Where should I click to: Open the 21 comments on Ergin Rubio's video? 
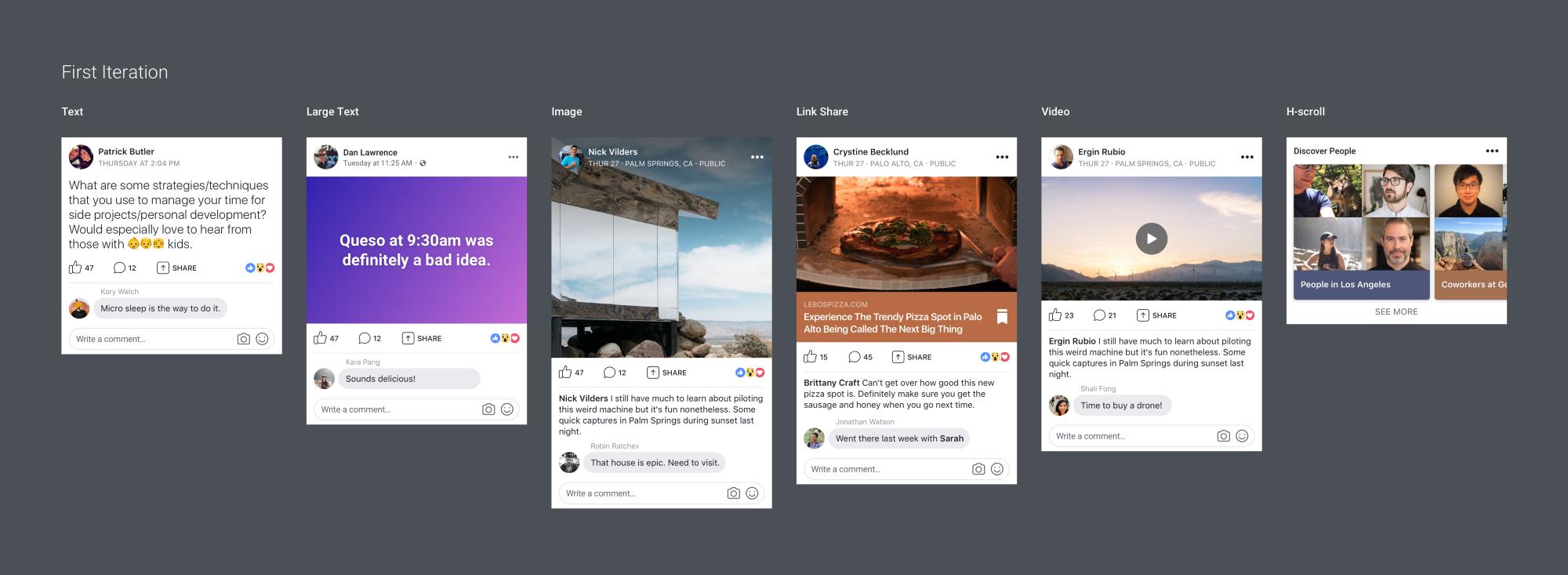[x=1105, y=315]
